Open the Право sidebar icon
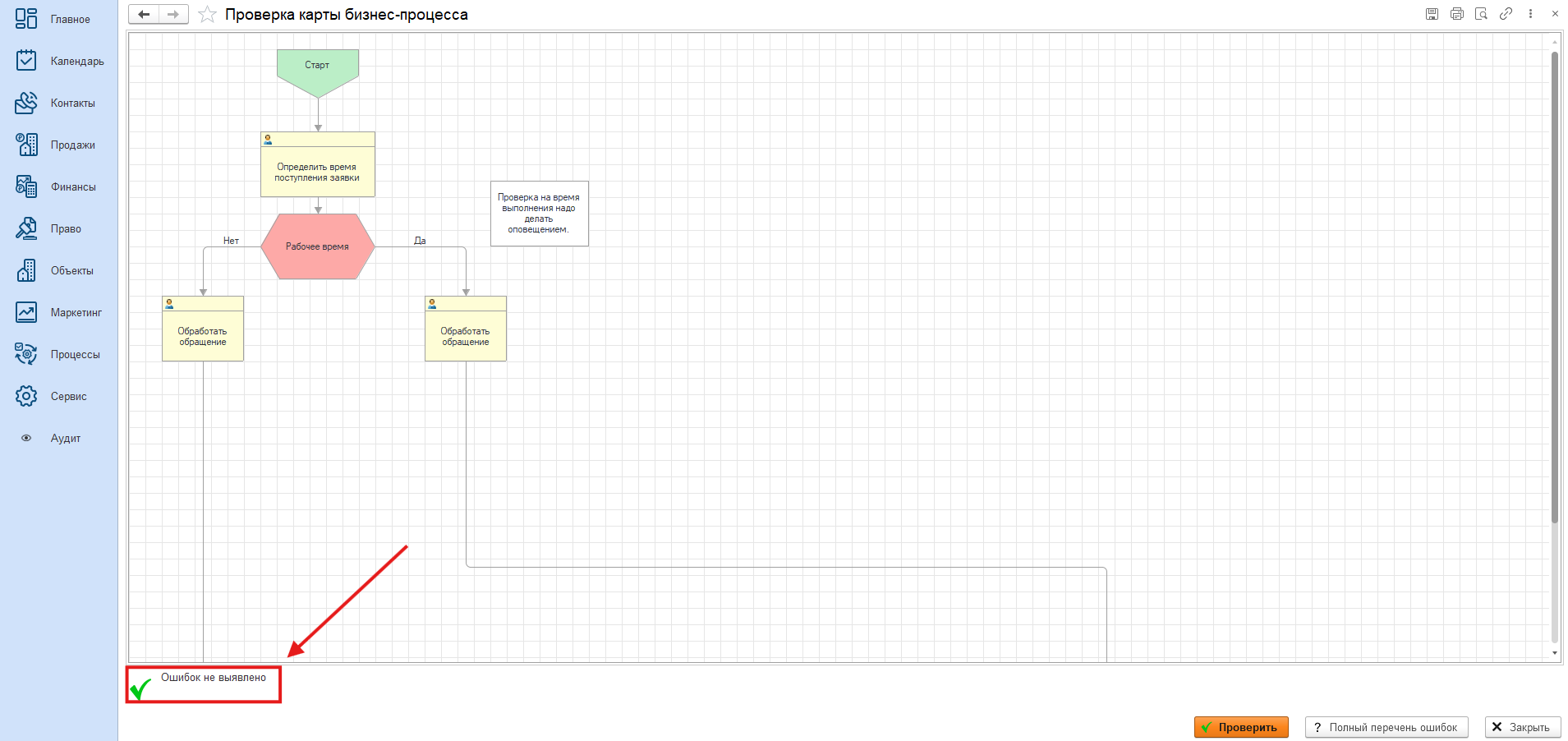 click(26, 228)
